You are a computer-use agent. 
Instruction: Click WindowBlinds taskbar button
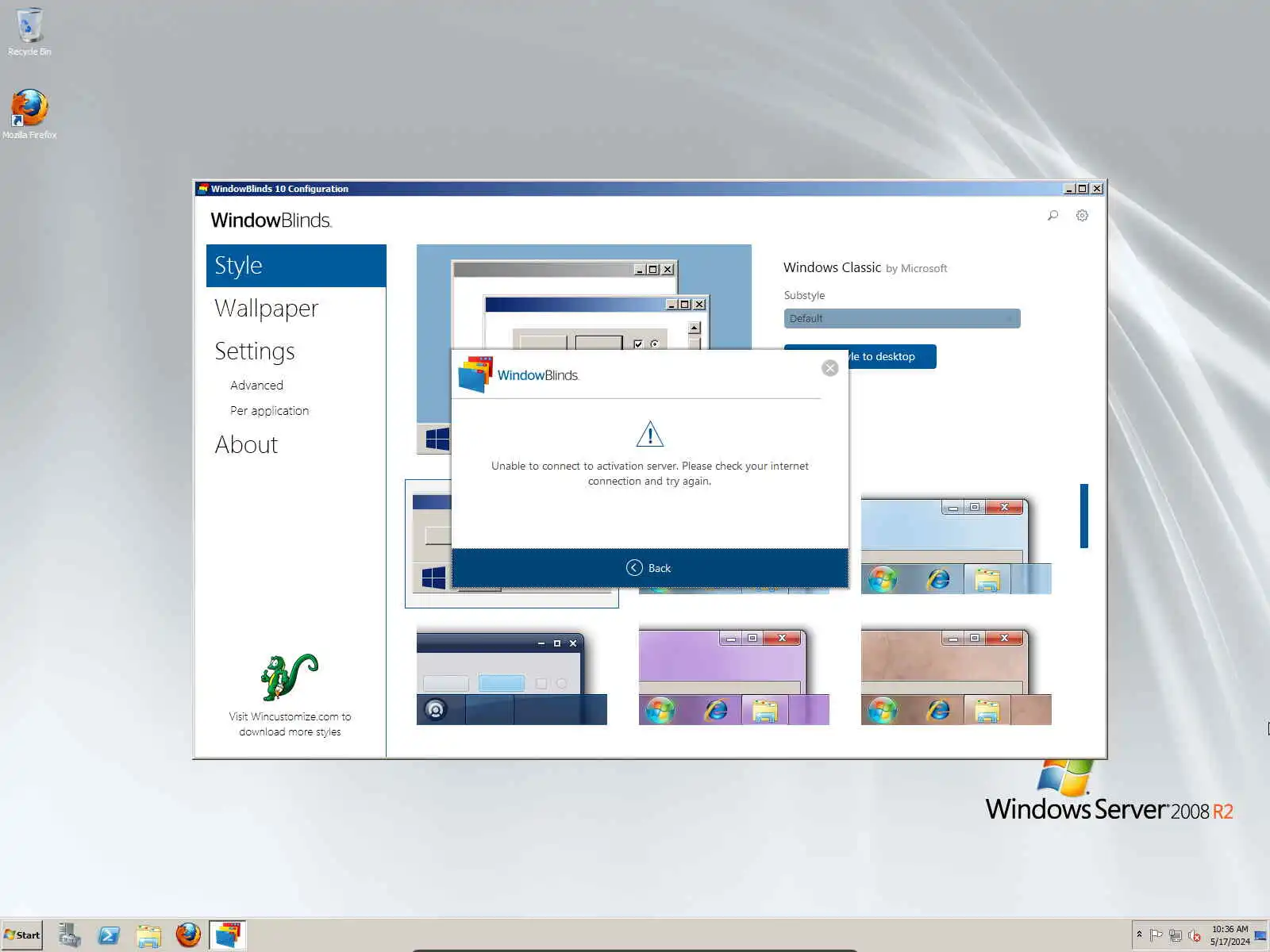[x=227, y=935]
